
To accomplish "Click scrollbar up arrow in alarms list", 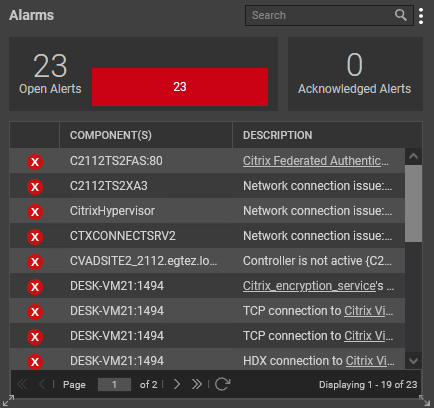I will [413, 156].
